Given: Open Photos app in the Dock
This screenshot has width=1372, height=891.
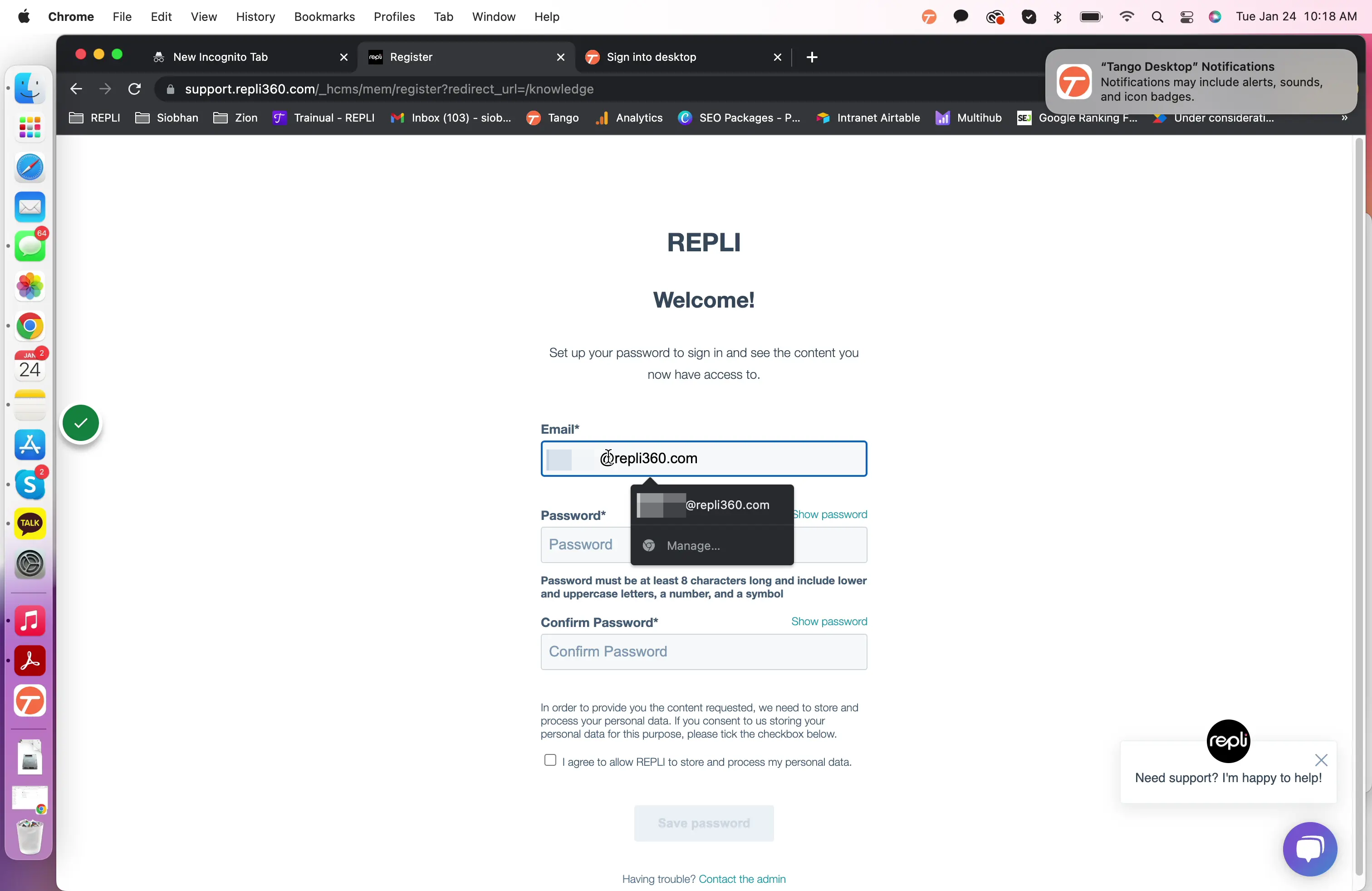Looking at the screenshot, I should 30,286.
